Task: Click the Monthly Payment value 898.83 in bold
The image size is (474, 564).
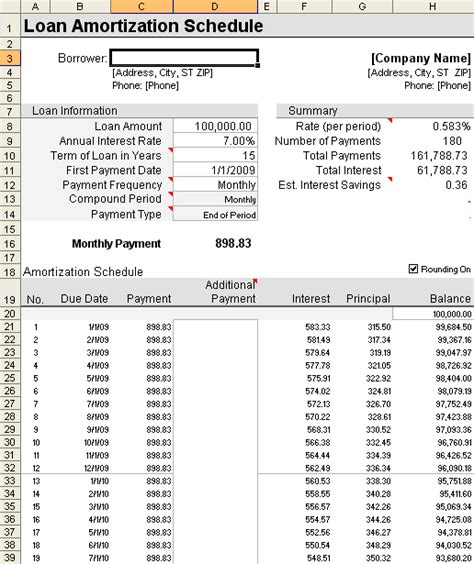Action: [x=233, y=244]
